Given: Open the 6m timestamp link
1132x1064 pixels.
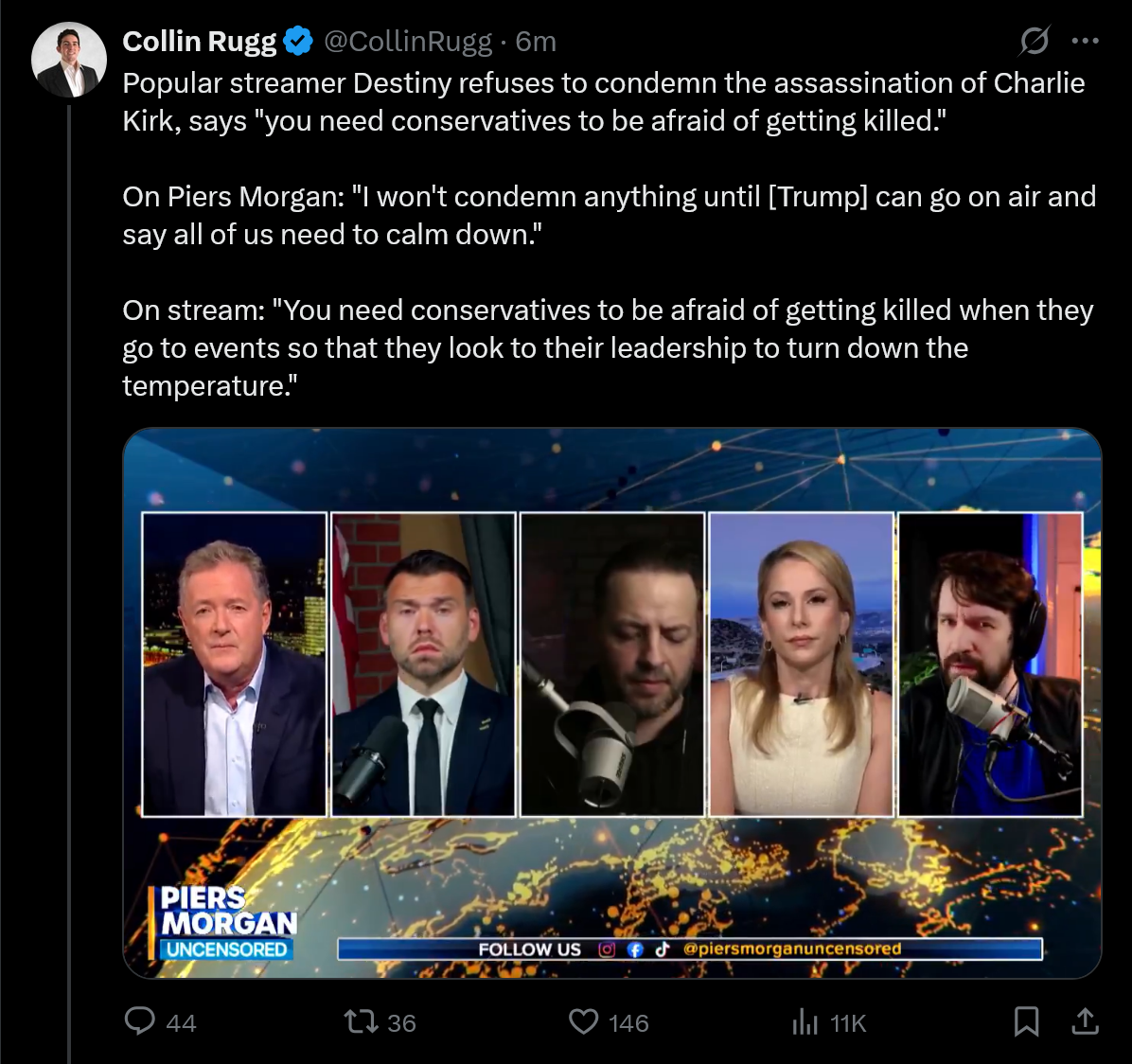Looking at the screenshot, I should [x=536, y=42].
